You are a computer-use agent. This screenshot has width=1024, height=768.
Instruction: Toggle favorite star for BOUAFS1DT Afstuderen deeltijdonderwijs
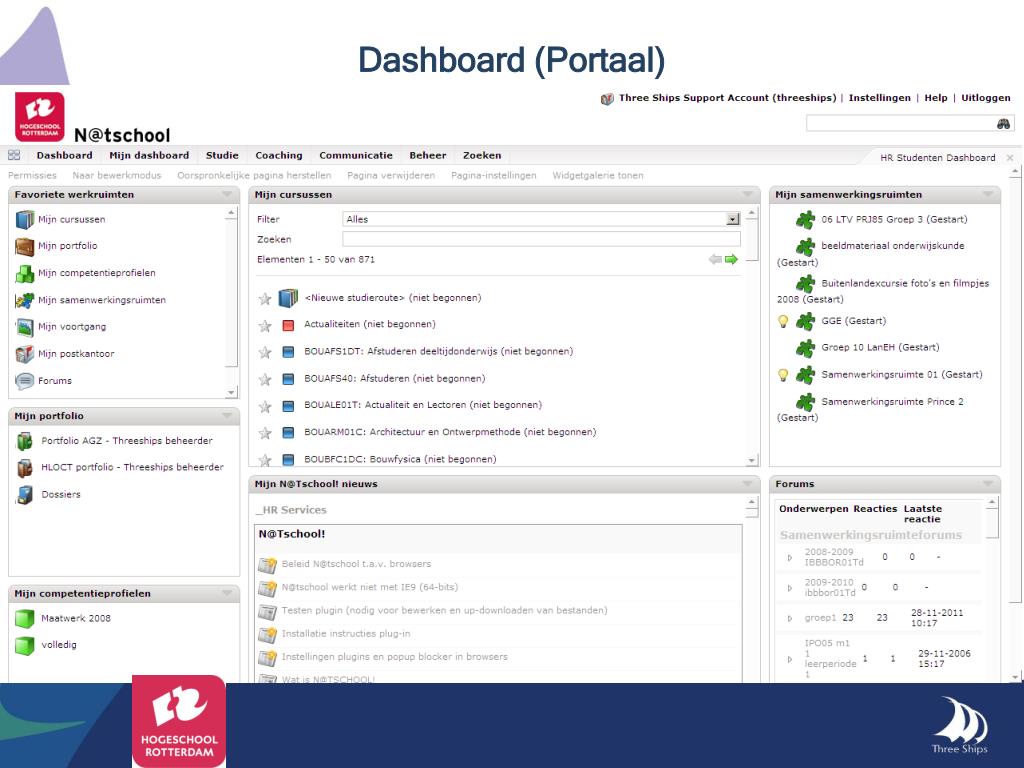pos(264,353)
